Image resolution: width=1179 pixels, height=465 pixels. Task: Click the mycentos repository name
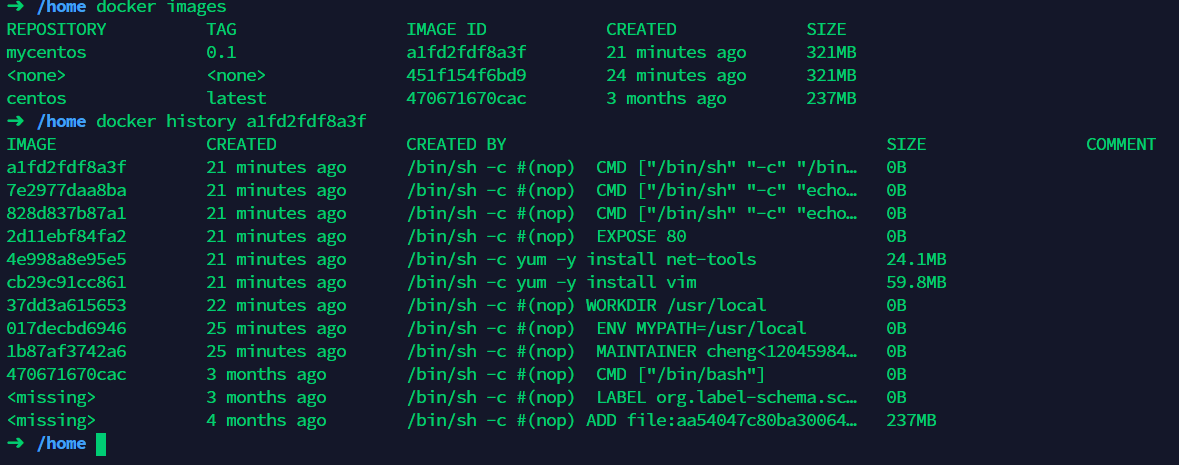47,53
